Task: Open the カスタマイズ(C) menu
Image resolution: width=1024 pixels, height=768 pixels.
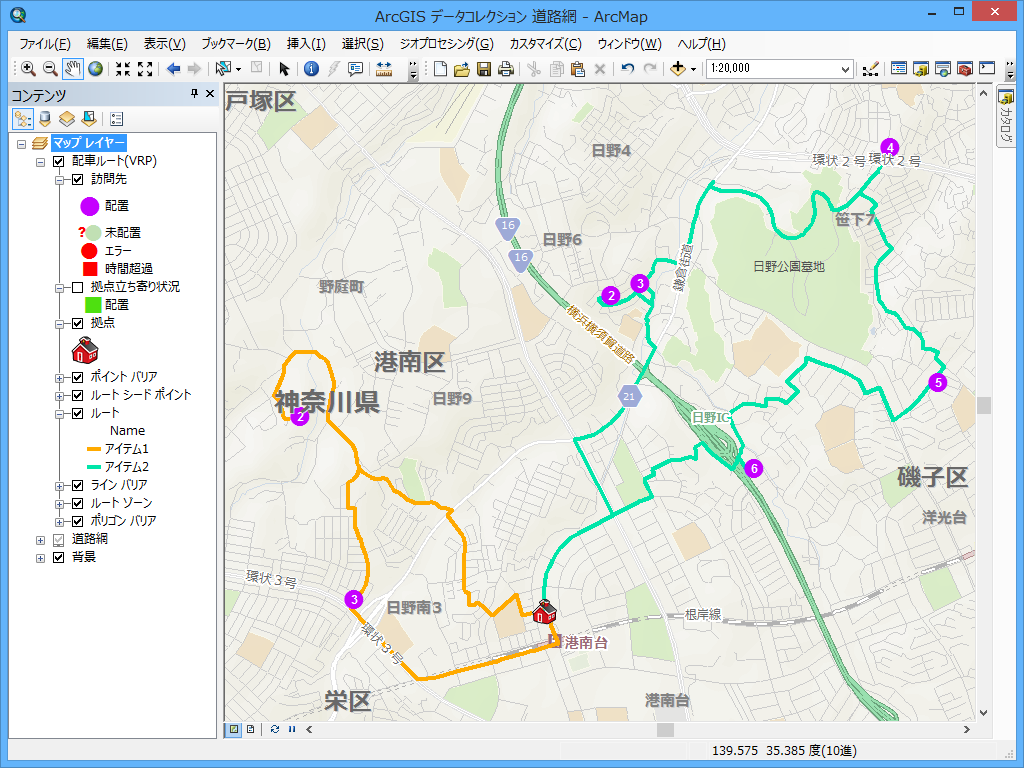Action: coord(545,44)
